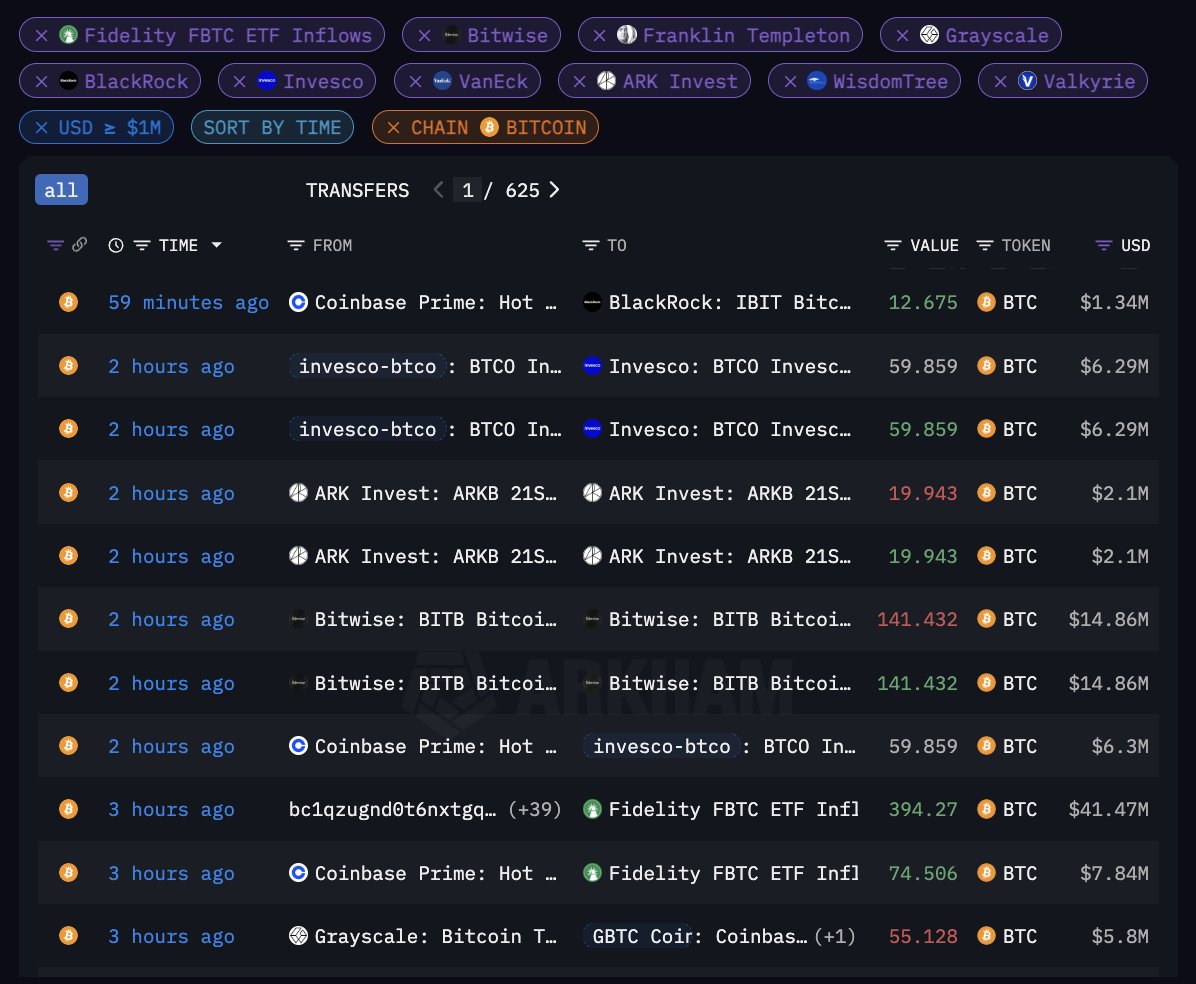Click the 394.27 BTC value
This screenshot has width=1196, height=984.
point(923,809)
